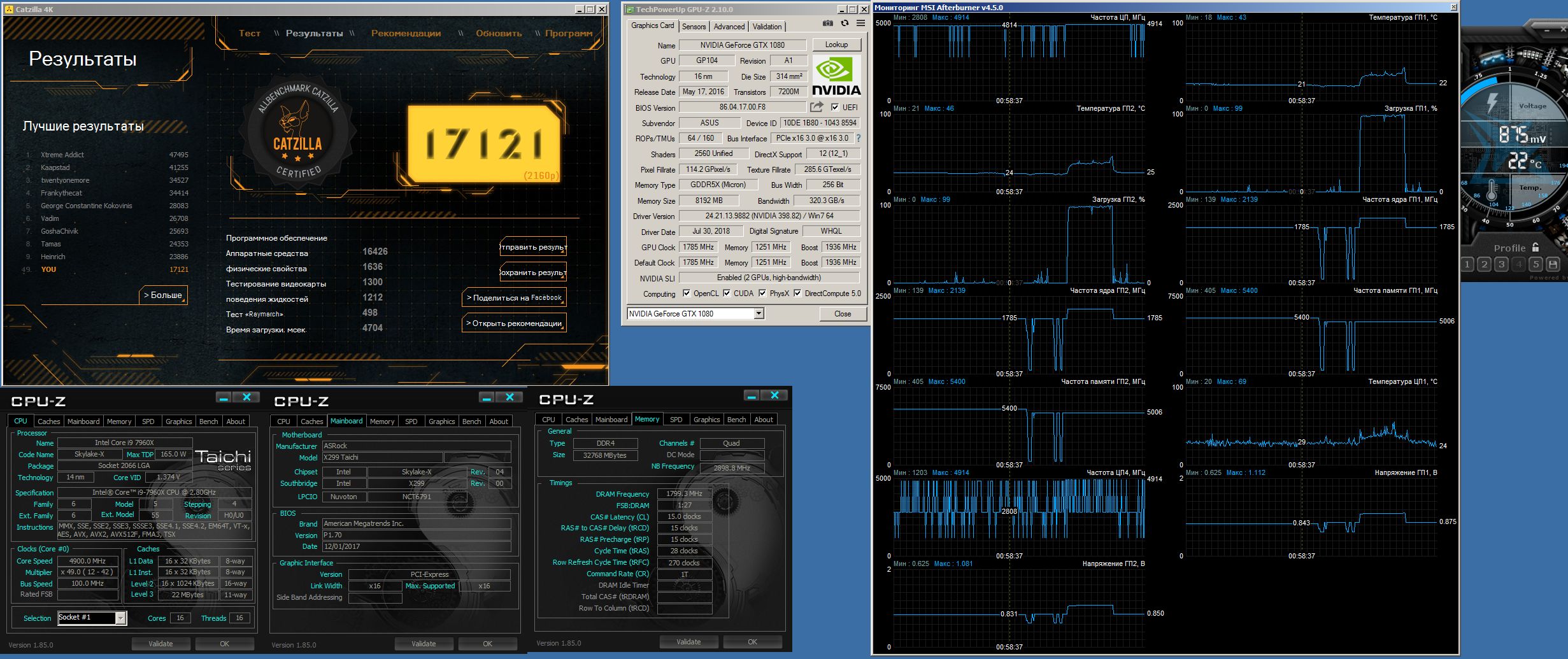Toggle the CUDA checkbox
This screenshot has width=1568, height=659.
tap(727, 294)
